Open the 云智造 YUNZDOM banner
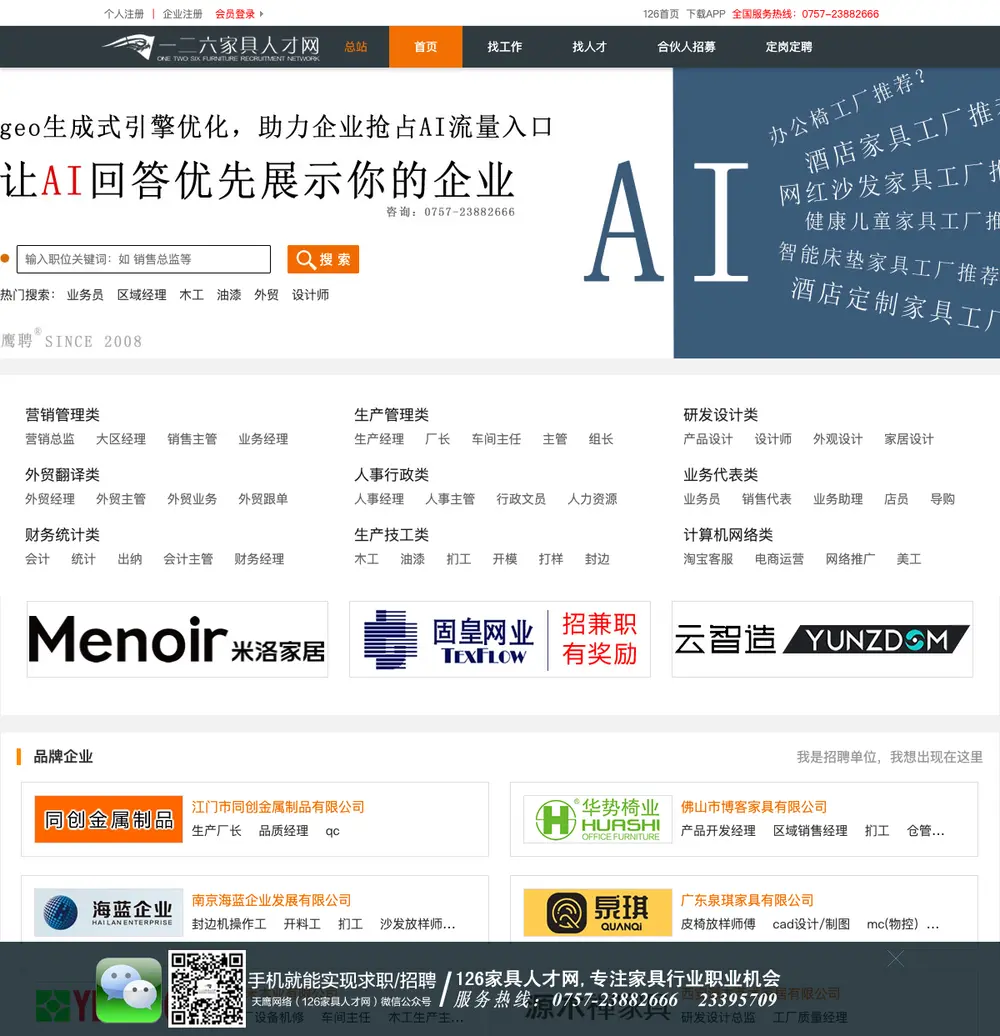 click(822, 639)
